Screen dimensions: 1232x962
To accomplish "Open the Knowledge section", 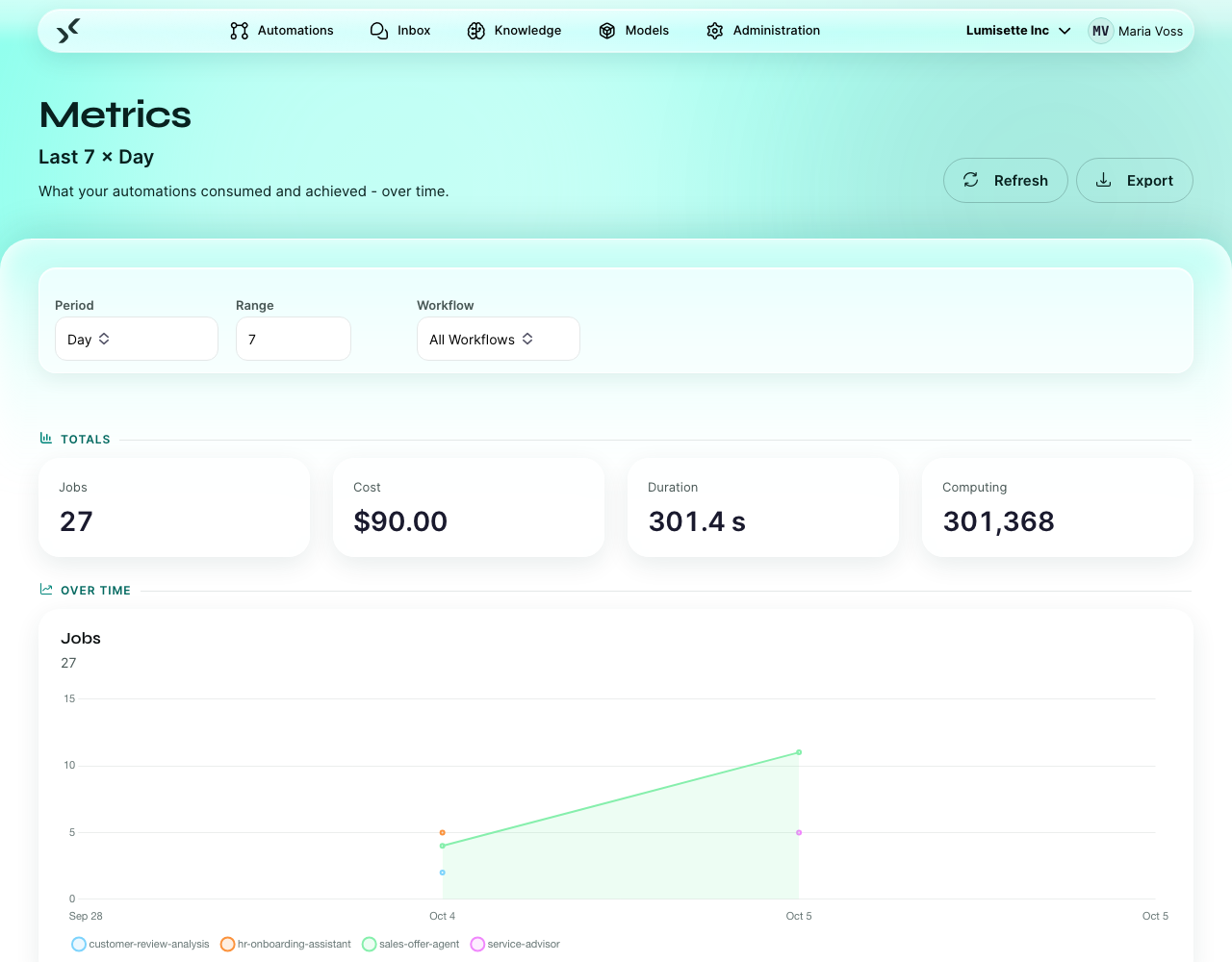I will (514, 31).
